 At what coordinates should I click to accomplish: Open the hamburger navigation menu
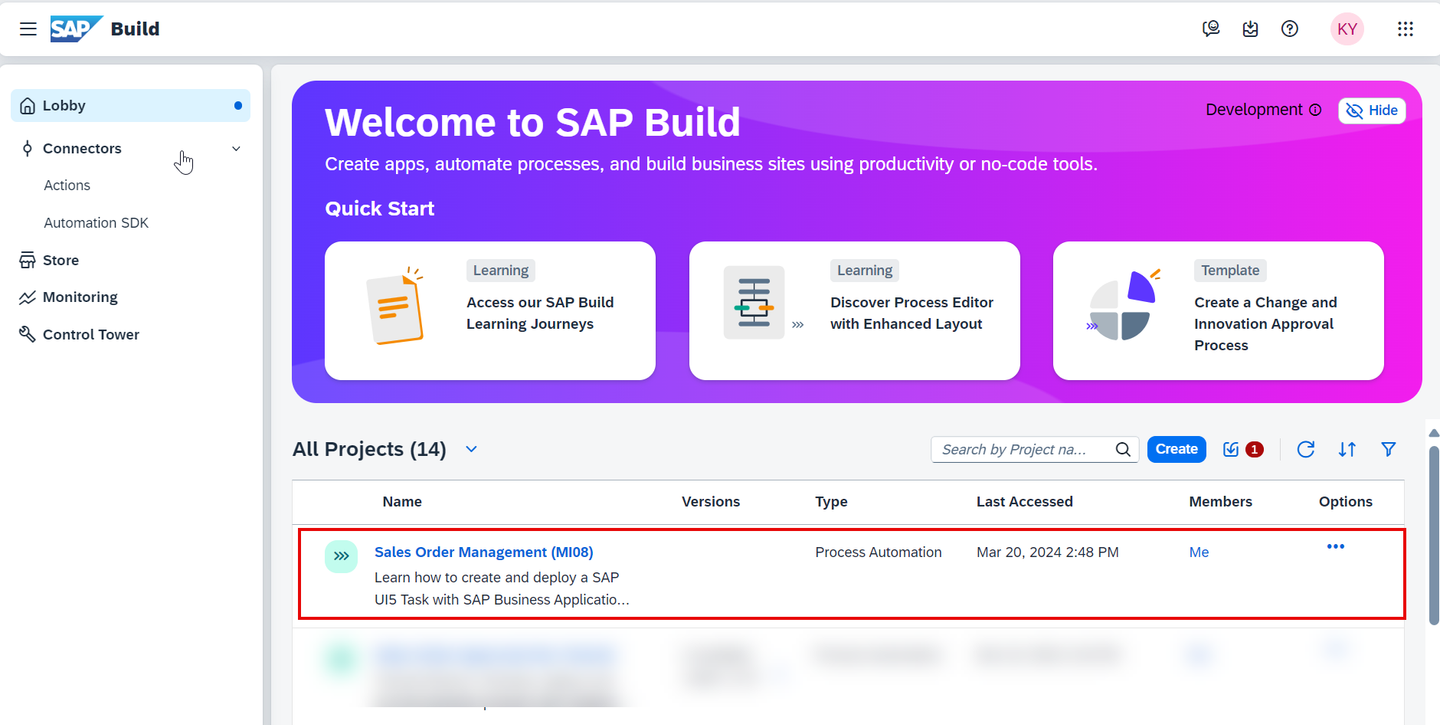pyautogui.click(x=28, y=29)
